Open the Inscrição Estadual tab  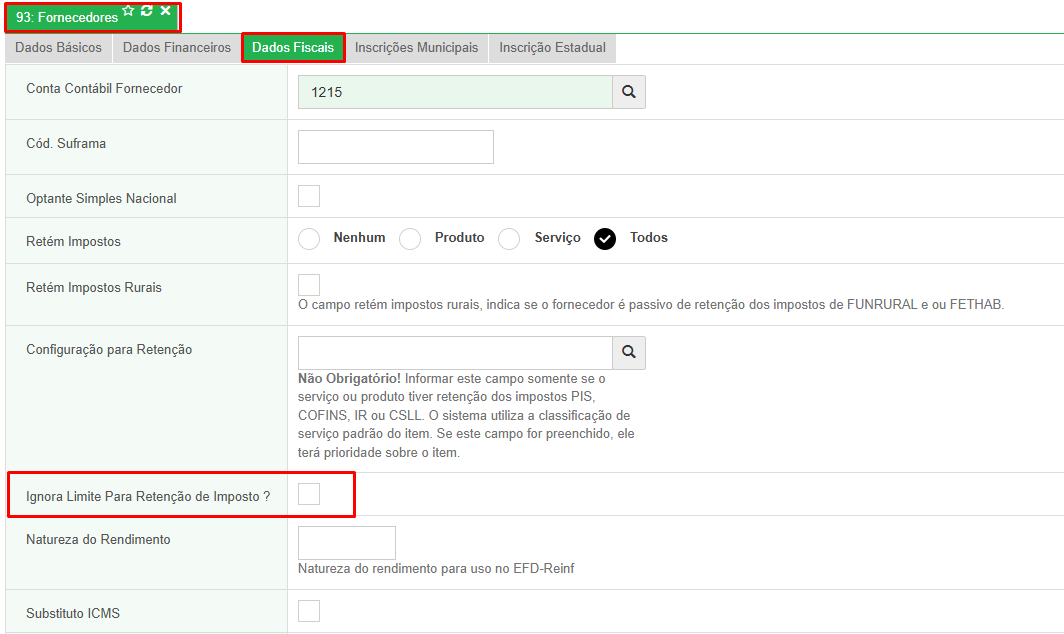click(x=552, y=48)
